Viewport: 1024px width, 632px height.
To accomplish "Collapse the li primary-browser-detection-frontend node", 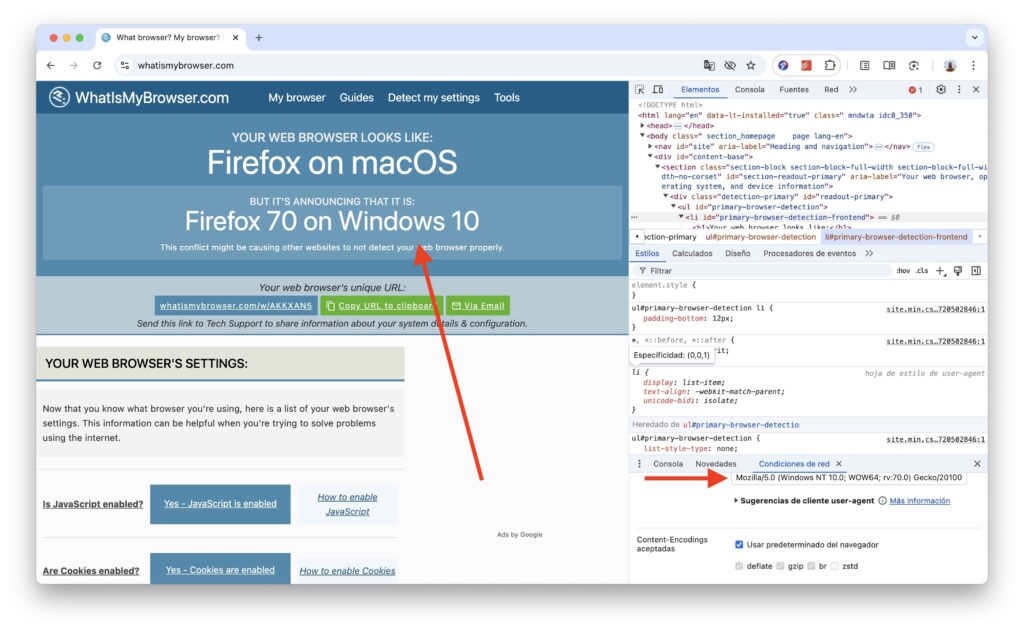I will 681,217.
